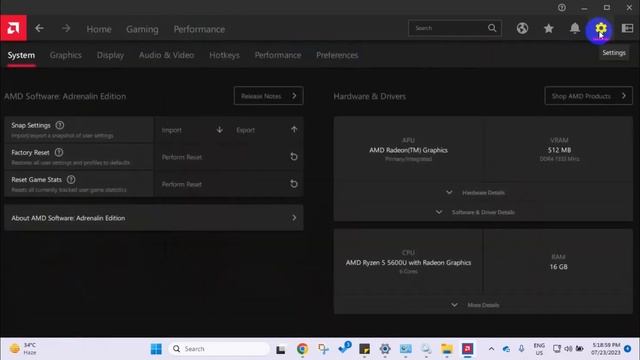Click Import snapshot button

point(192,130)
